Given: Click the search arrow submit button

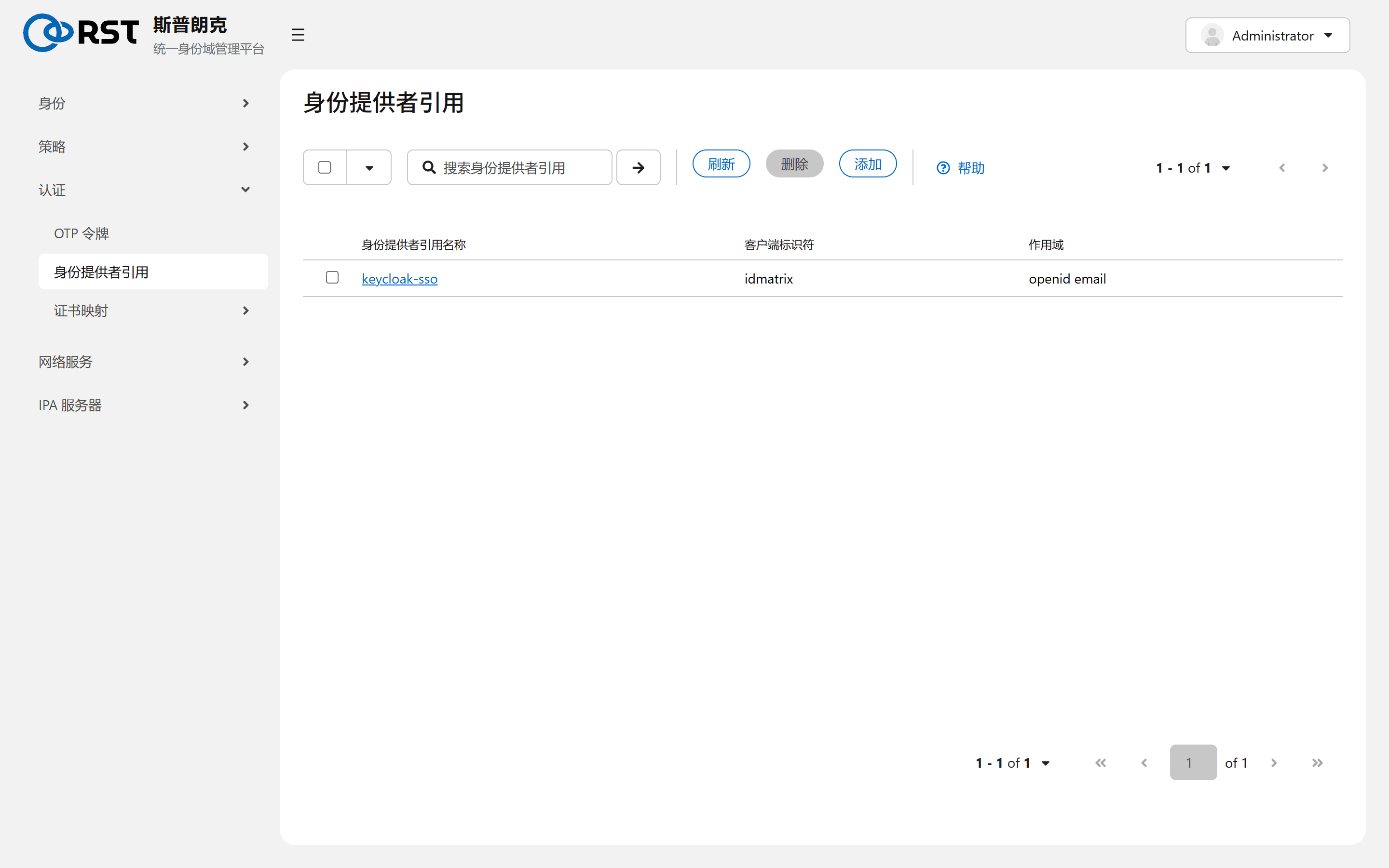Looking at the screenshot, I should 638,168.
